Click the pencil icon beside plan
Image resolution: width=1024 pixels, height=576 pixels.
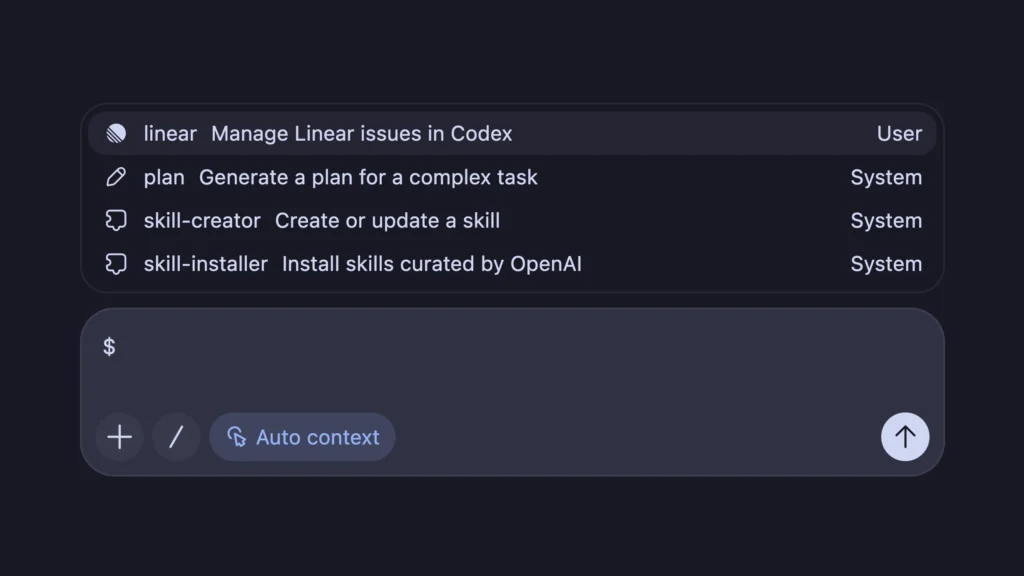(x=116, y=177)
